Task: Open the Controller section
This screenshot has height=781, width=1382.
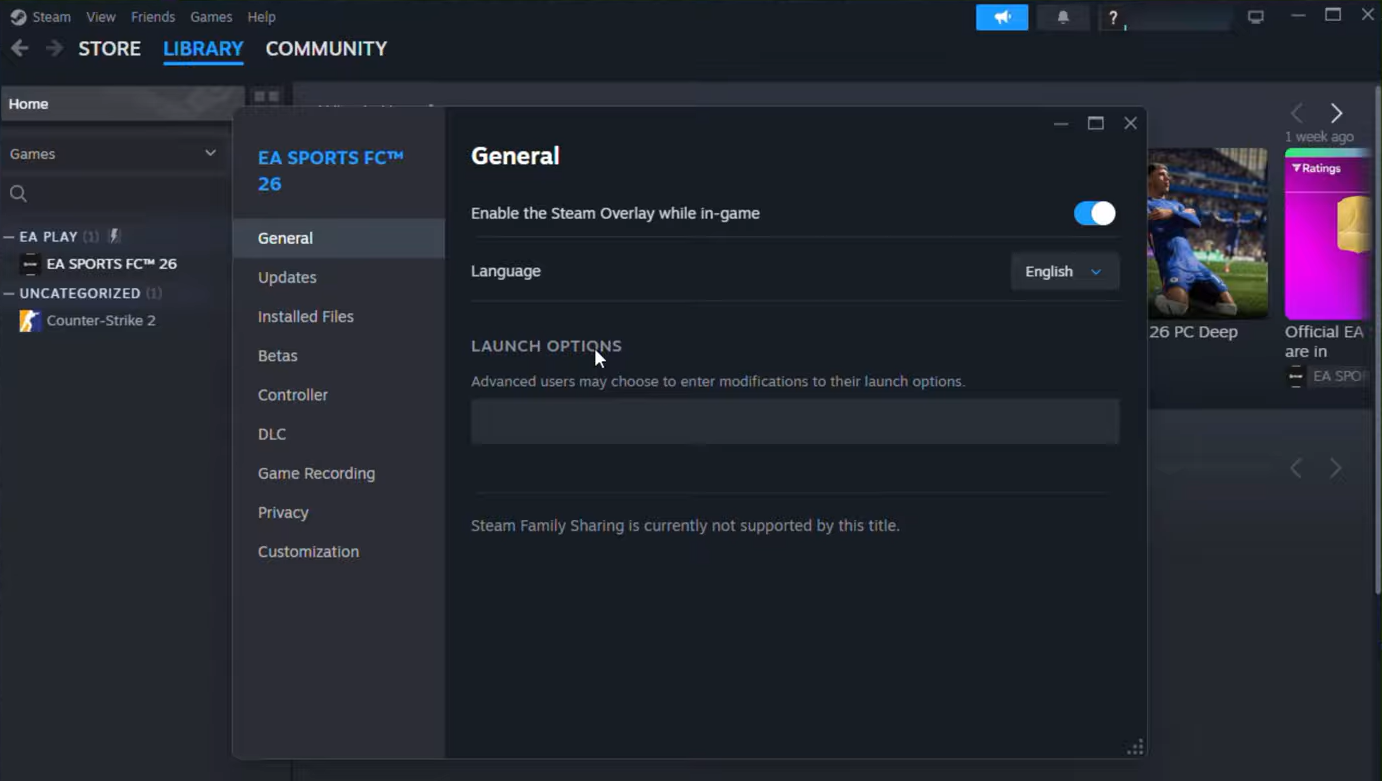Action: pyautogui.click(x=339, y=394)
